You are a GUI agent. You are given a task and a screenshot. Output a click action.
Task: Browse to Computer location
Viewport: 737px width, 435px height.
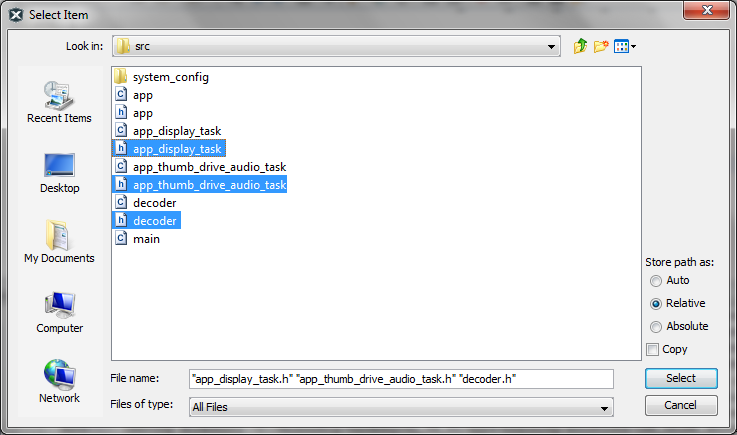59,312
